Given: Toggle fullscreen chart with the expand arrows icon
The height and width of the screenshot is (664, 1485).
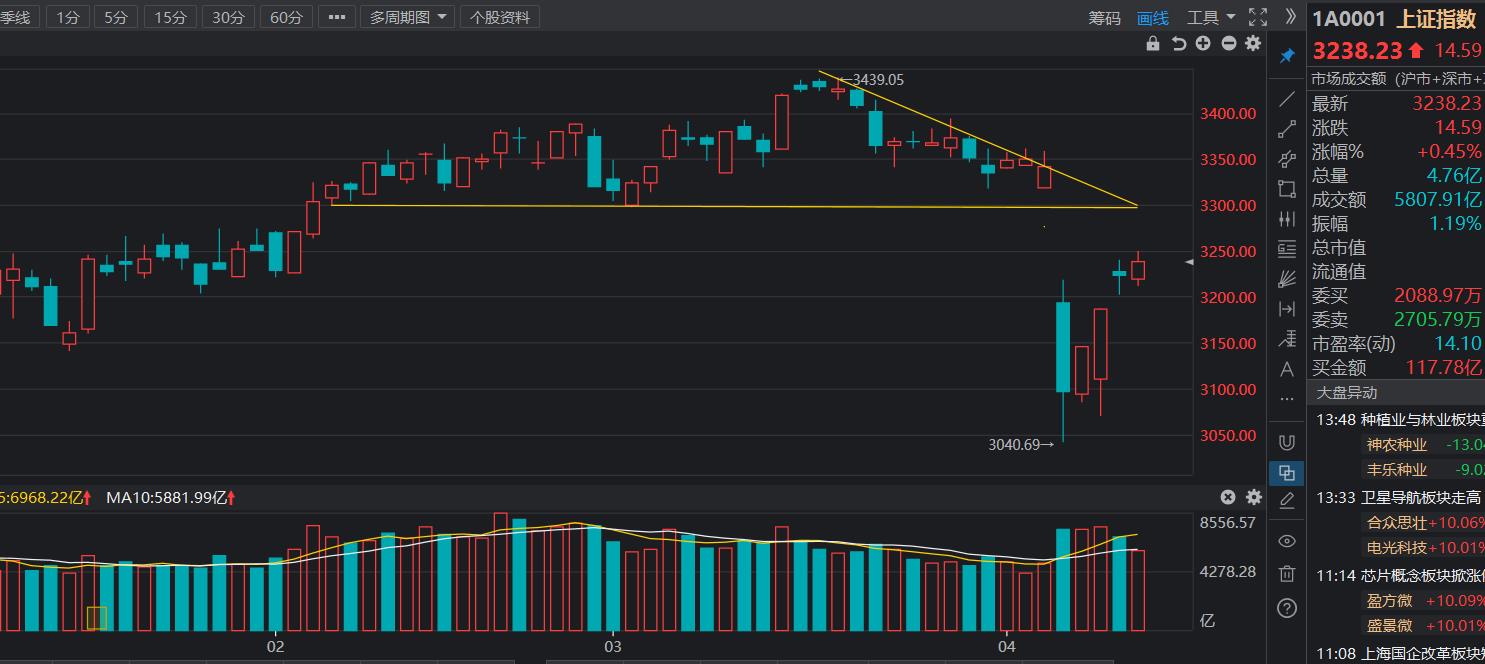Looking at the screenshot, I should pos(1258,17).
